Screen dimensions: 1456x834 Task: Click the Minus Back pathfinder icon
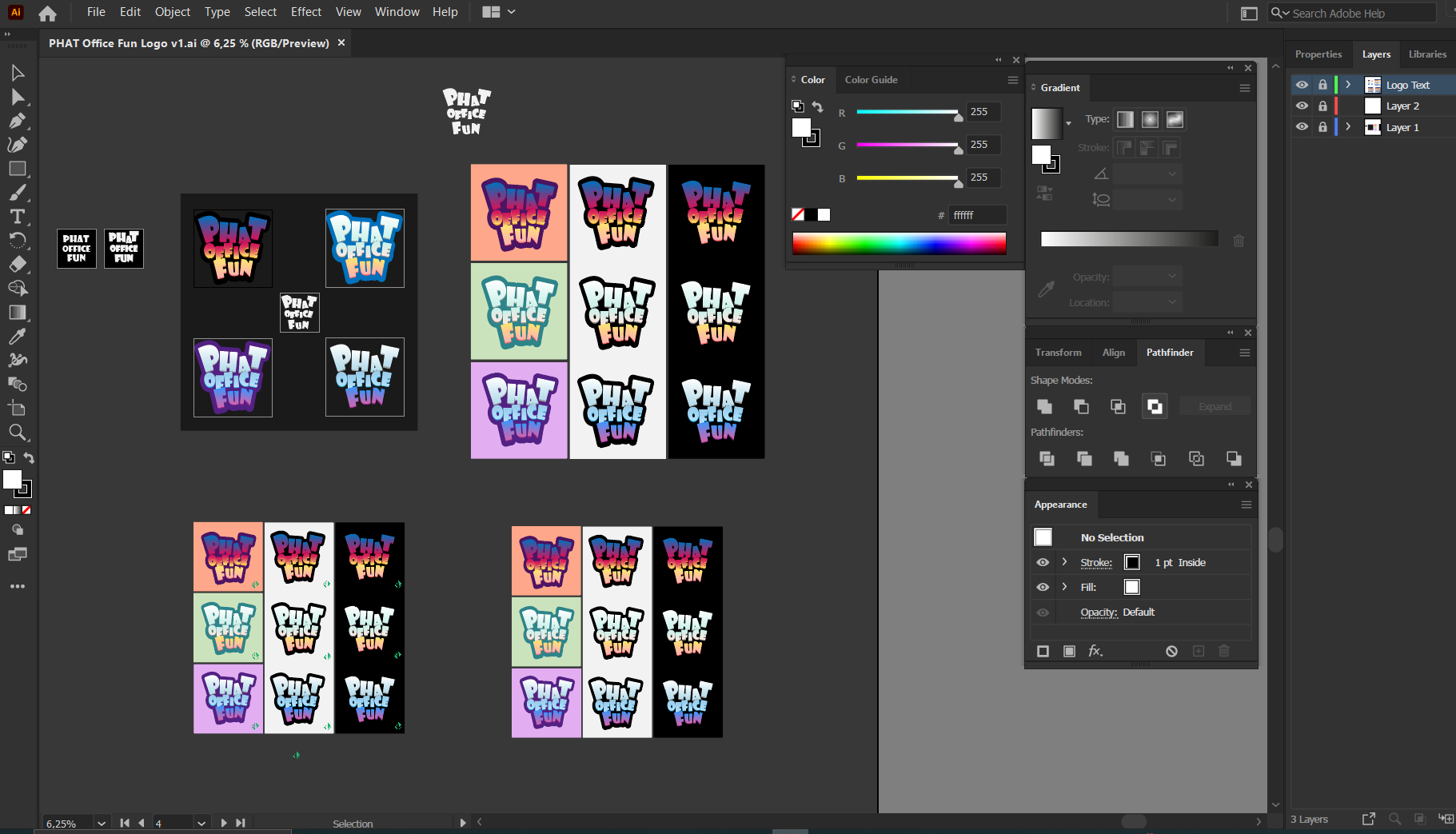(1234, 458)
